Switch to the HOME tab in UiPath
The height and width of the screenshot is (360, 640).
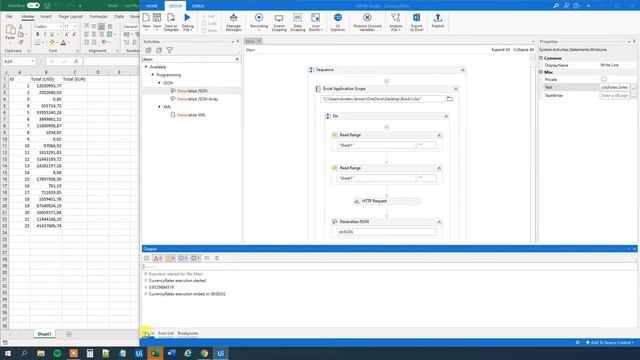151,6
